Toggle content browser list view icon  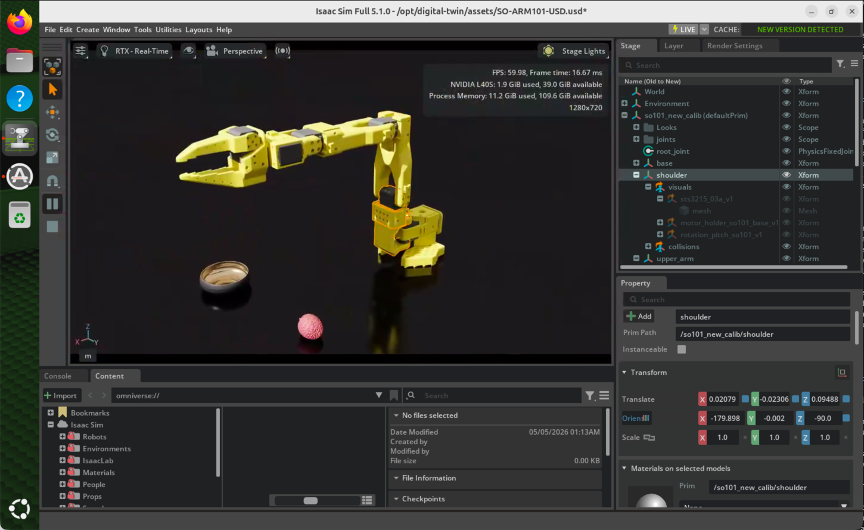[x=367, y=500]
